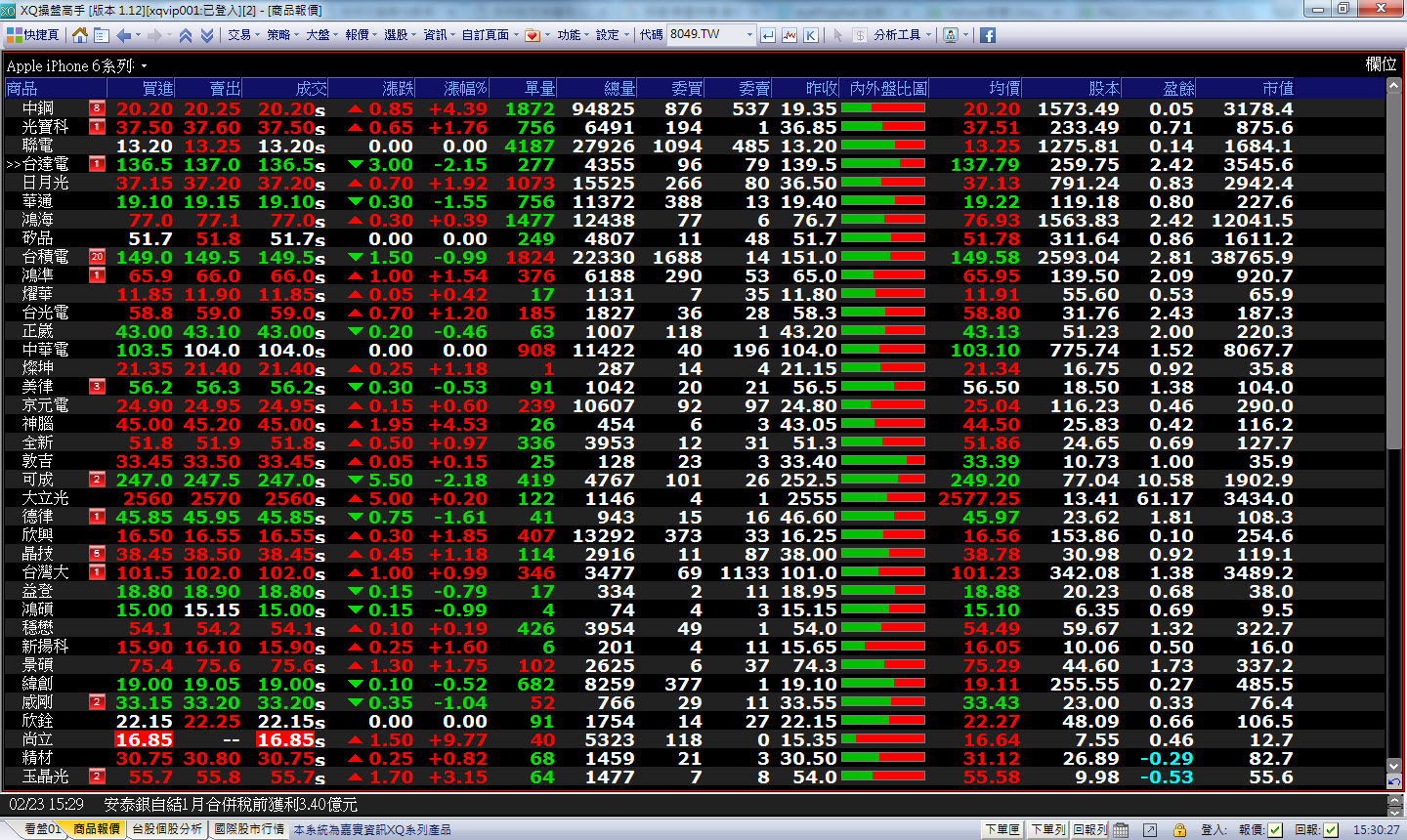Open the 下單列 order bar

(1047, 829)
